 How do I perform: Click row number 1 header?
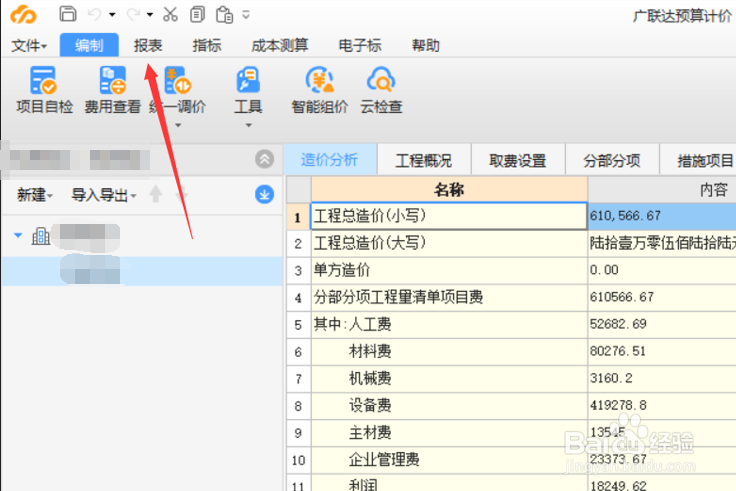point(299,216)
